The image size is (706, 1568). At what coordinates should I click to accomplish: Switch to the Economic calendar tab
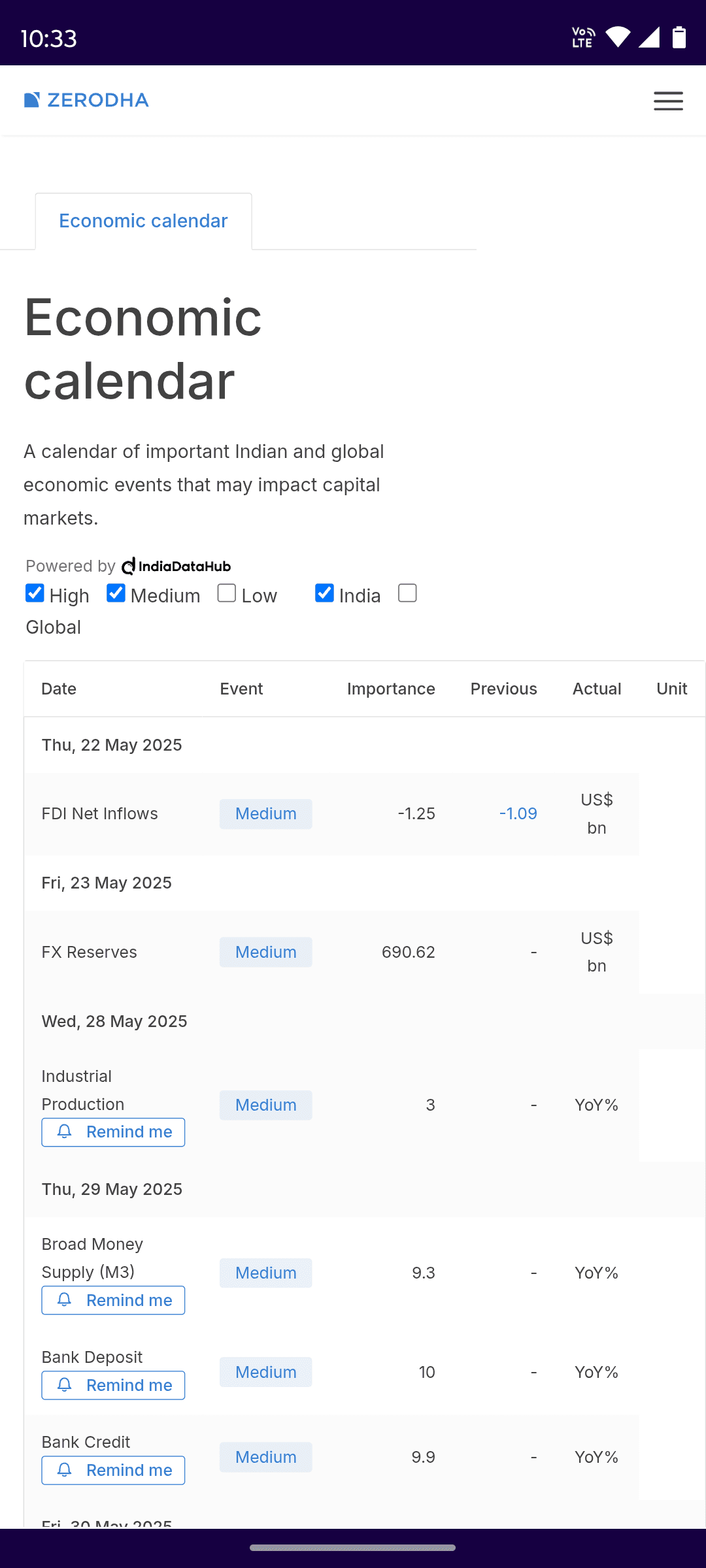point(143,221)
